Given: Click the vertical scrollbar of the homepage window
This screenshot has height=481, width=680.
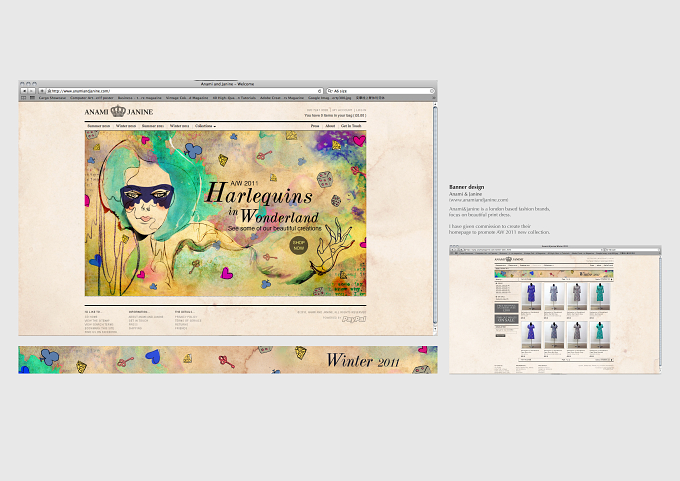Looking at the screenshot, I should click(435, 215).
